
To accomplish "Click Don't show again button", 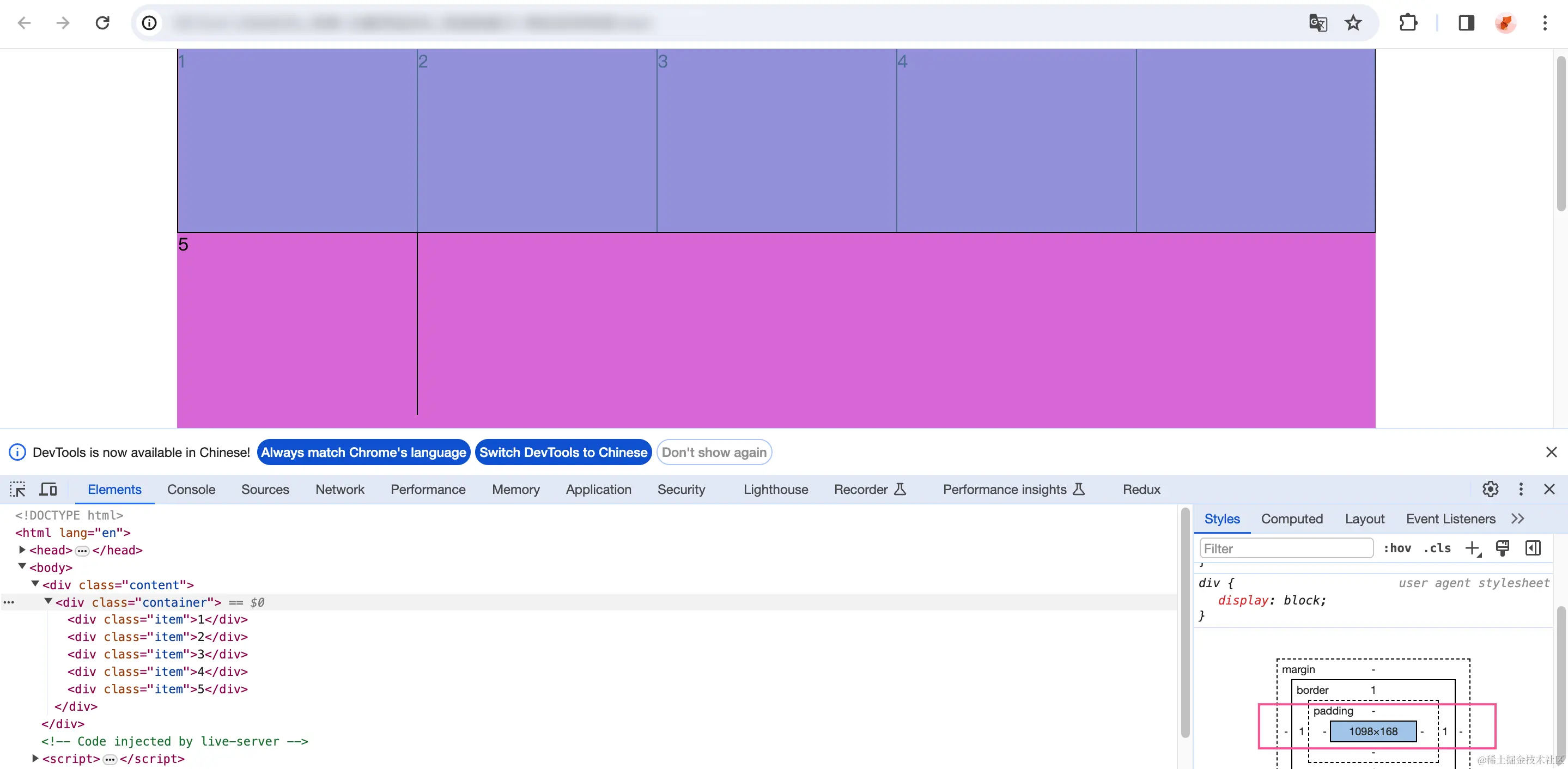I will click(x=714, y=452).
